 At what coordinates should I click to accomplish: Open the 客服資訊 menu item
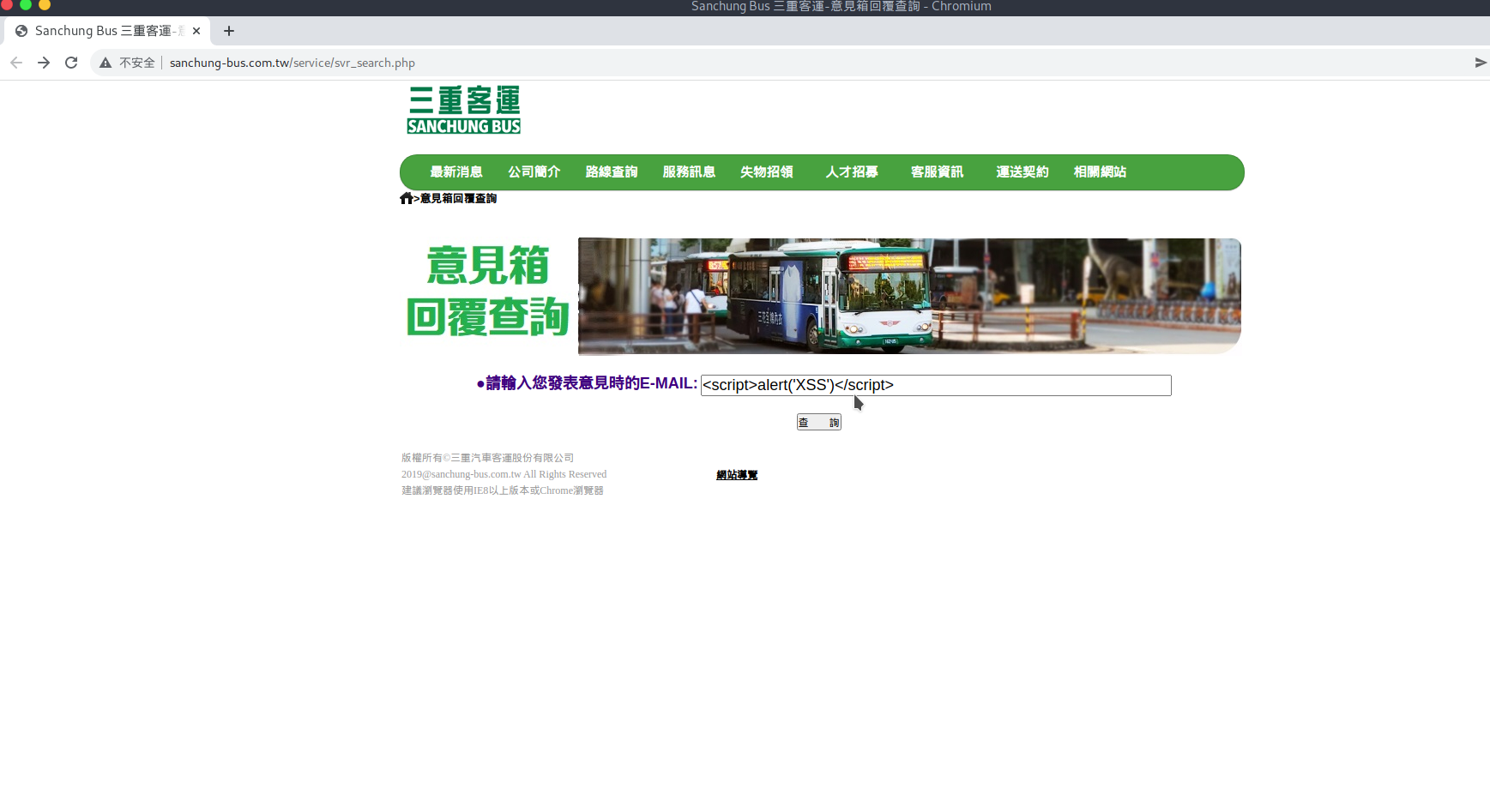pyautogui.click(x=937, y=171)
